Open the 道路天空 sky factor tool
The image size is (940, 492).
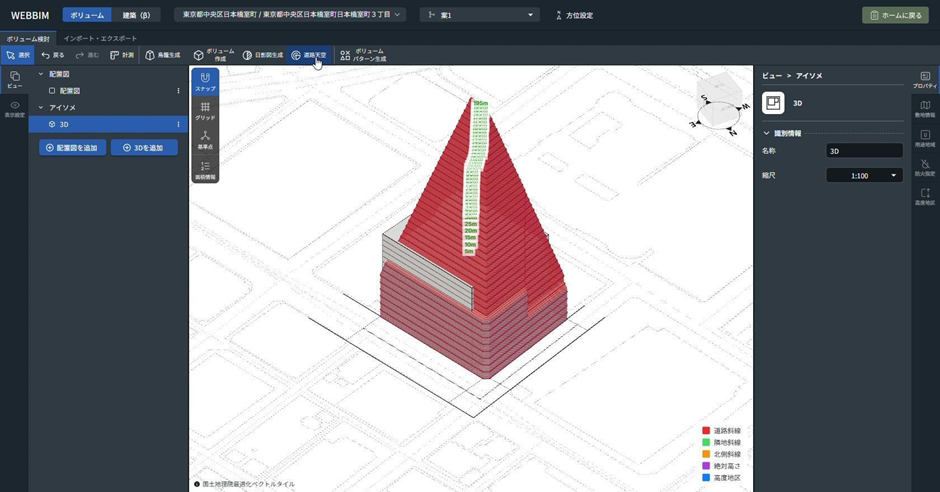coord(309,55)
